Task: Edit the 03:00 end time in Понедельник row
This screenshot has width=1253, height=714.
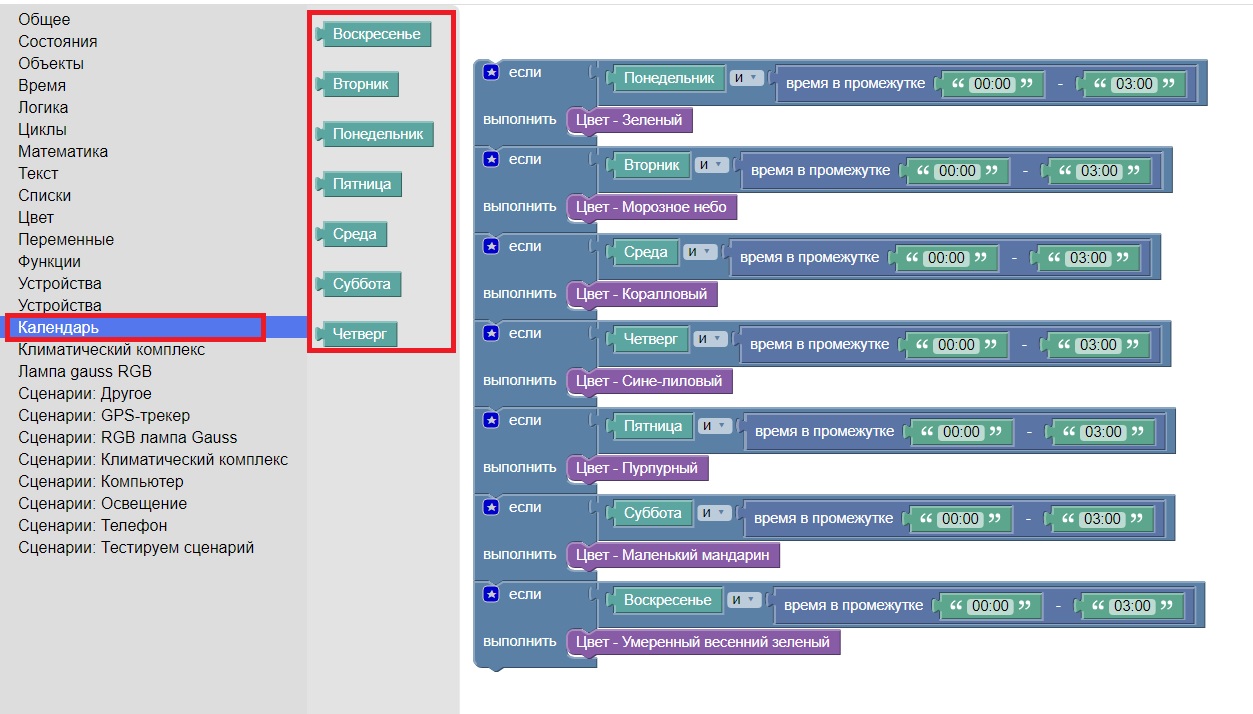Action: pyautogui.click(x=1134, y=85)
